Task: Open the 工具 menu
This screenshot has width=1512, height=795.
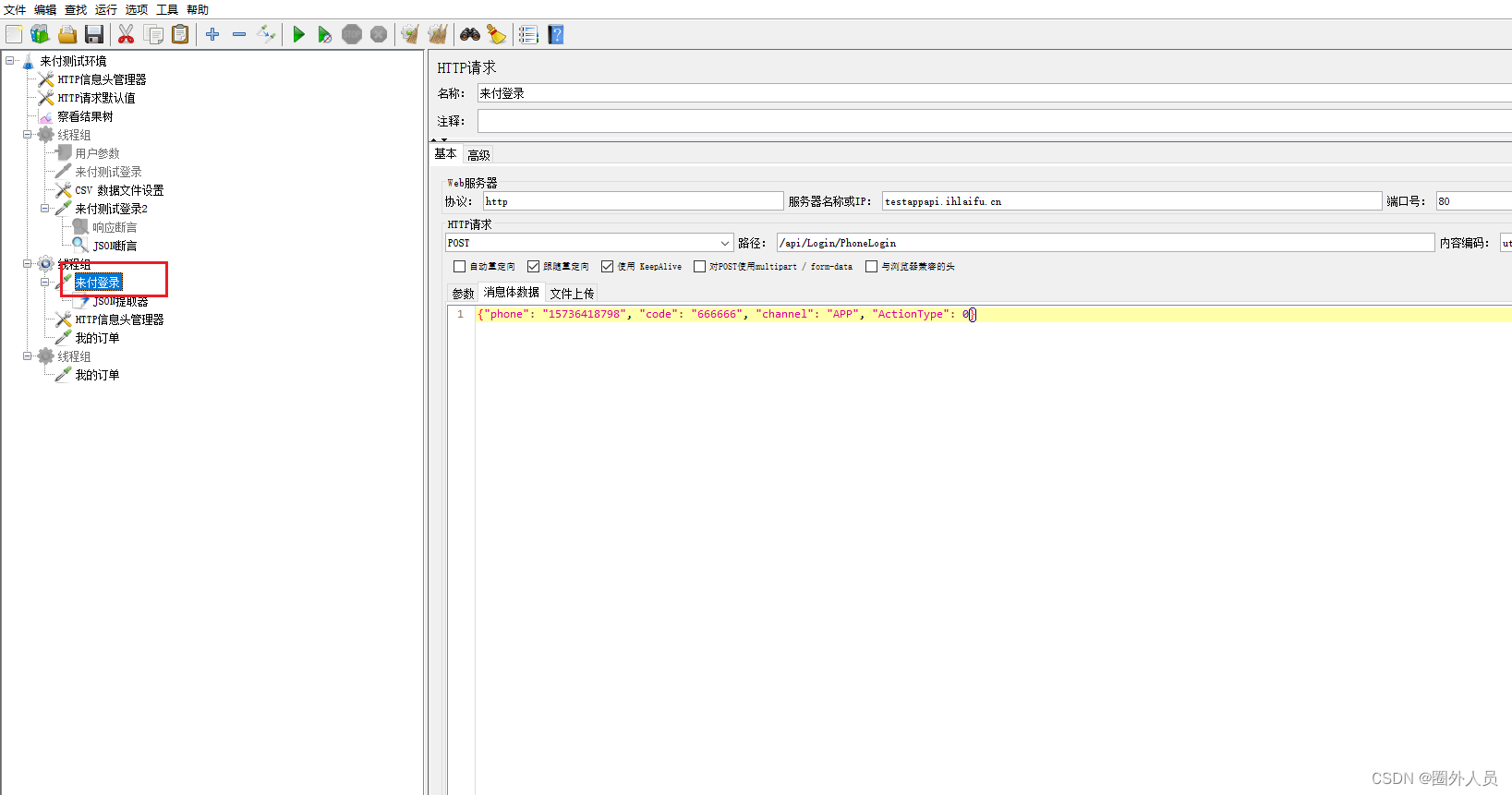Action: [x=167, y=9]
